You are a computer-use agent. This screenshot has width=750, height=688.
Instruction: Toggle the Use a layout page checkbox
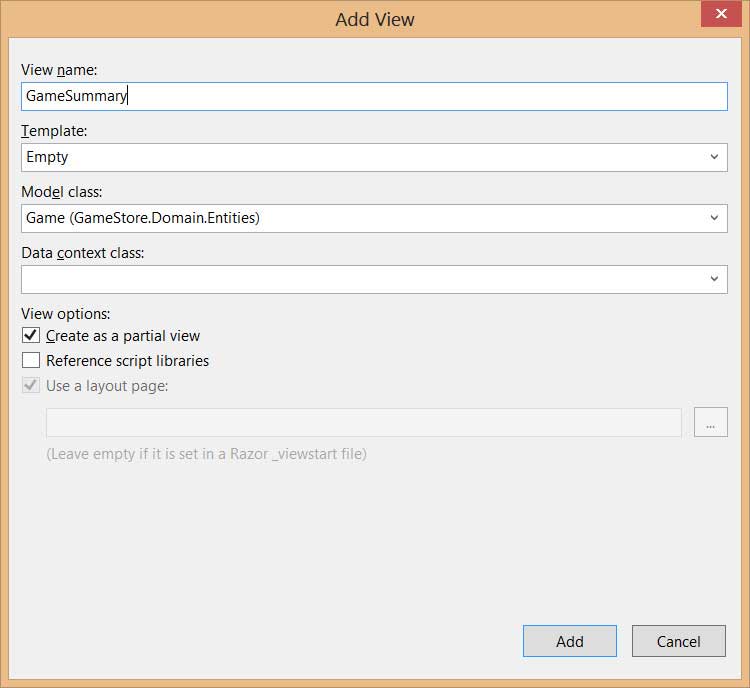(31, 385)
